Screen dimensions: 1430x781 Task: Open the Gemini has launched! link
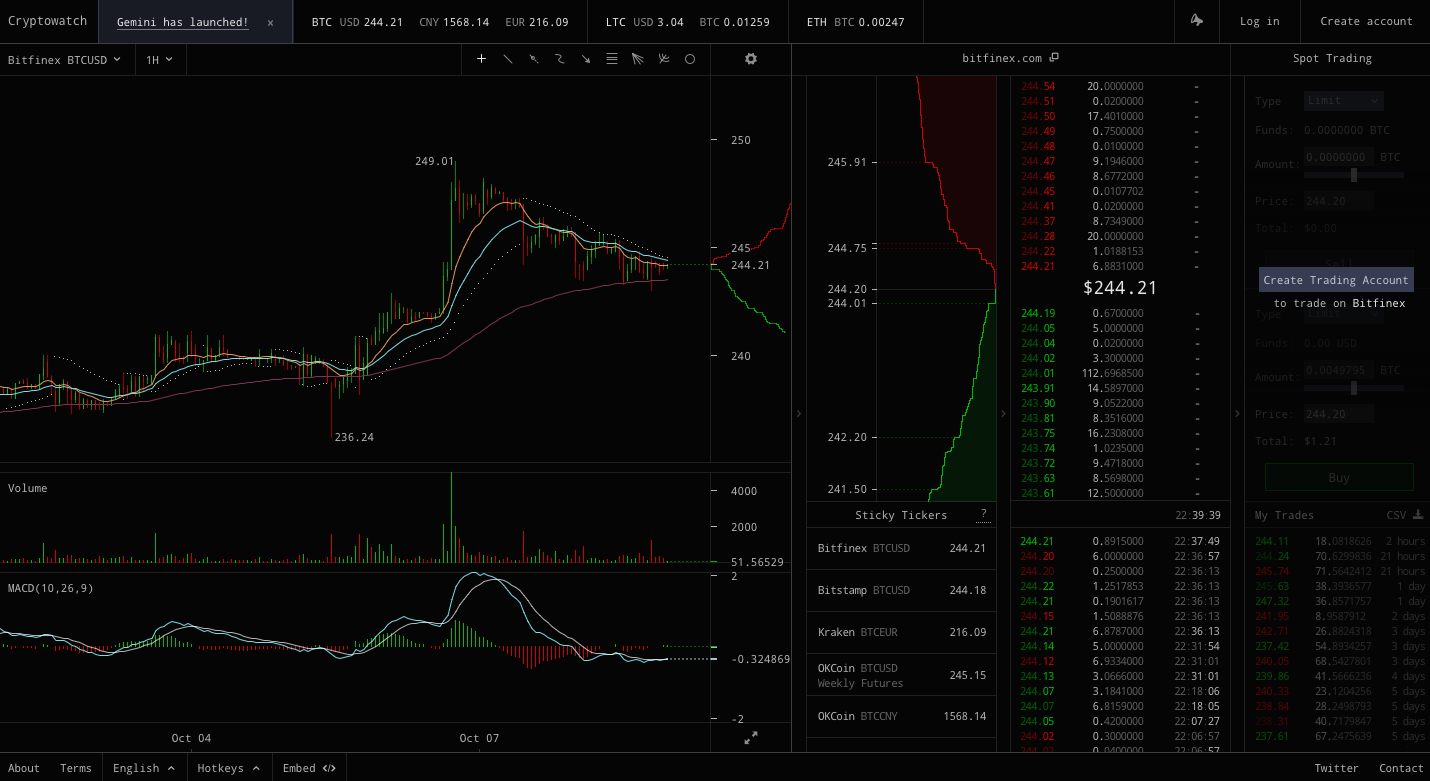(x=182, y=22)
